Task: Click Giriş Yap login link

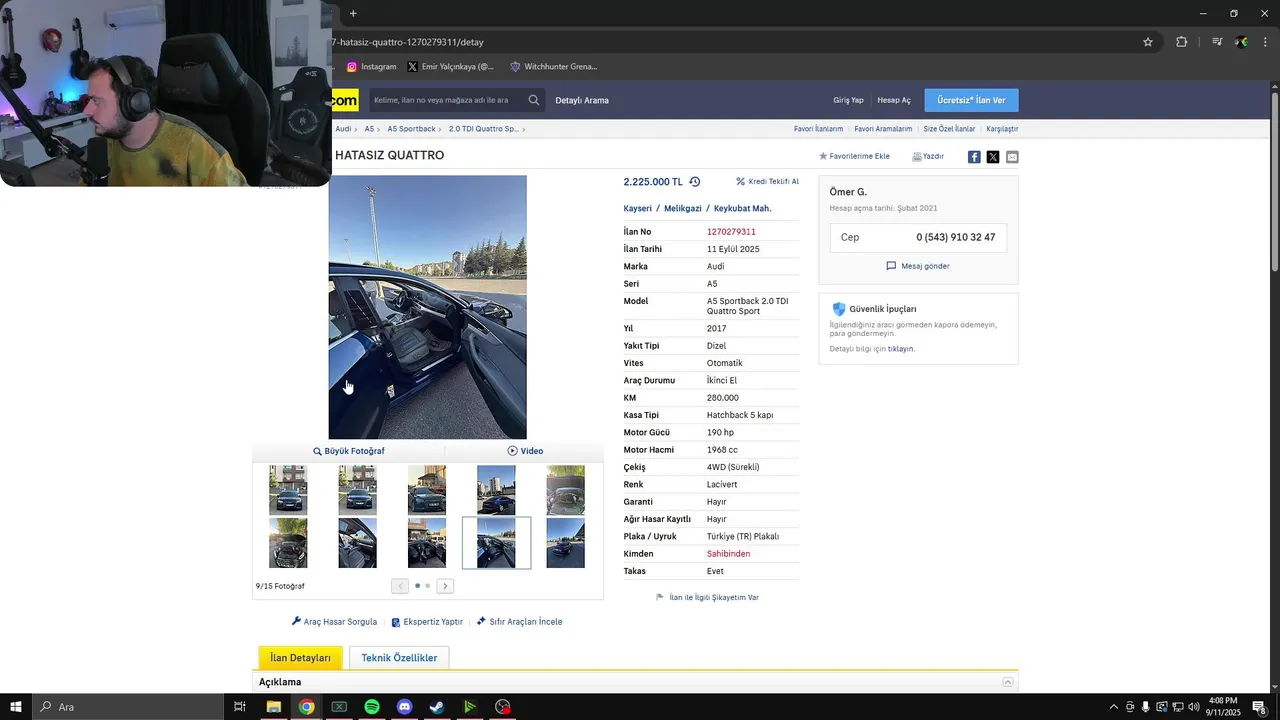Action: click(848, 100)
